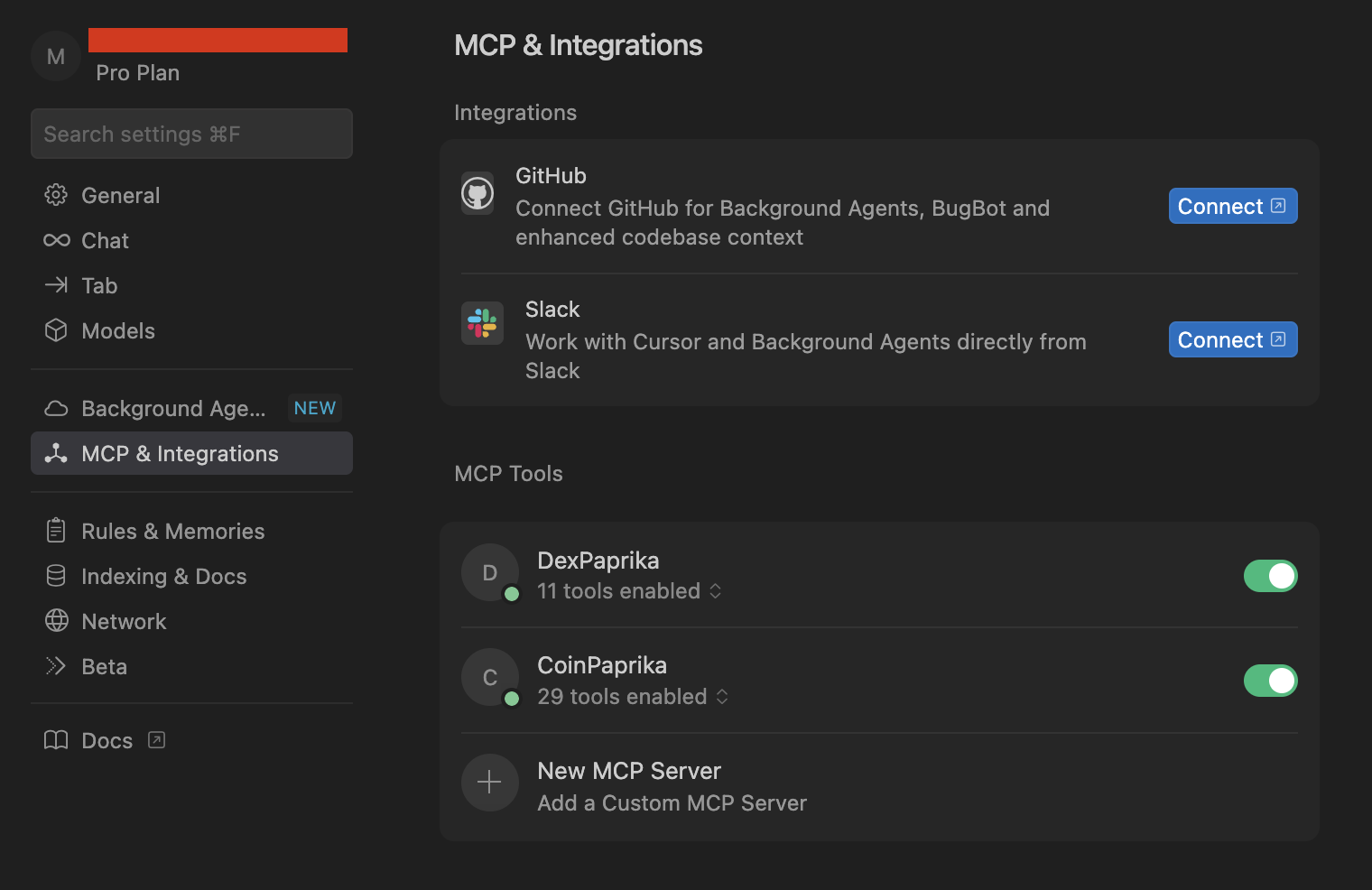The height and width of the screenshot is (890, 1372).
Task: Click the external arrow on Slack Connect
Action: pyautogui.click(x=1278, y=339)
